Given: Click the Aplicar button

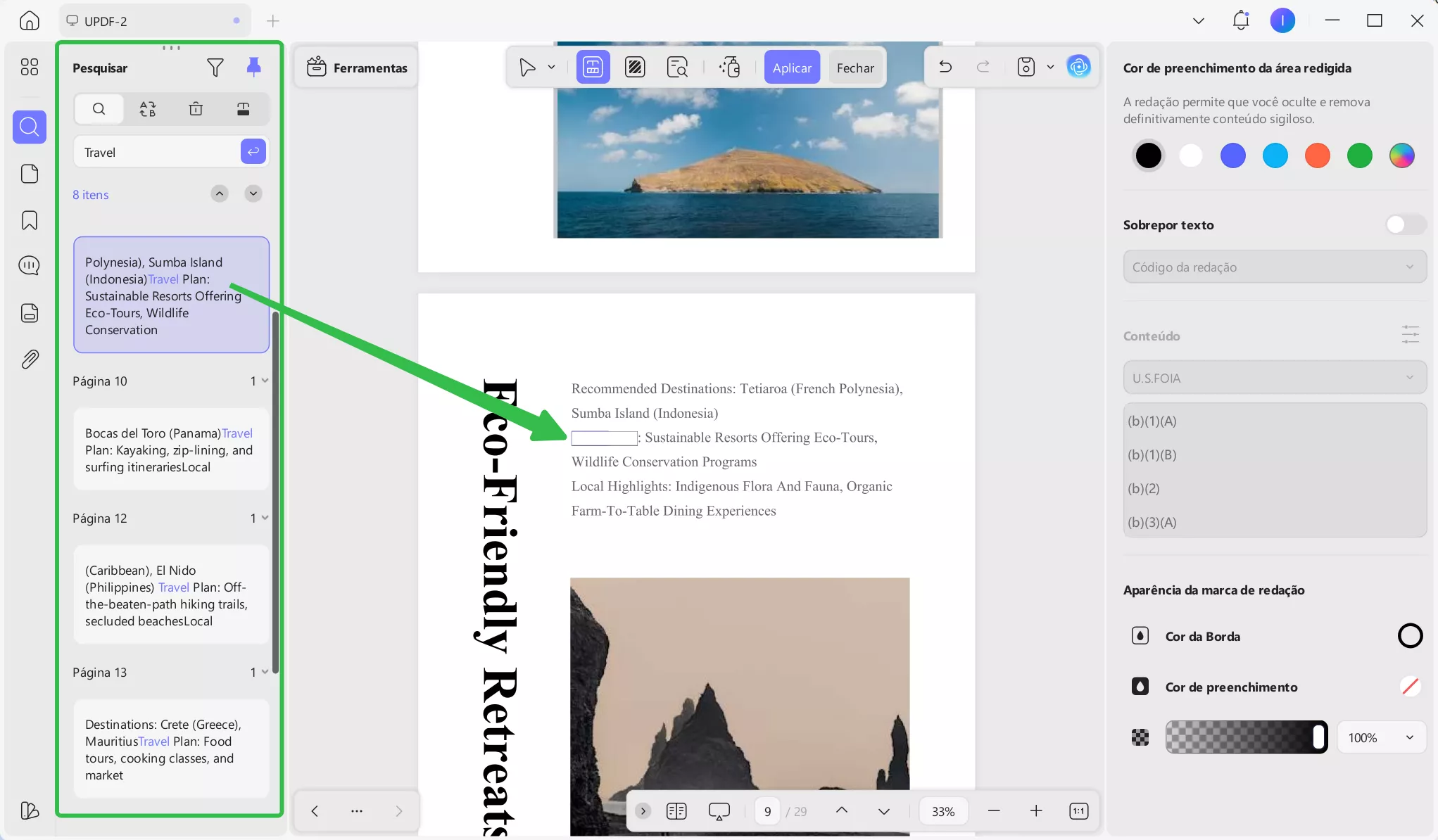Looking at the screenshot, I should point(792,68).
